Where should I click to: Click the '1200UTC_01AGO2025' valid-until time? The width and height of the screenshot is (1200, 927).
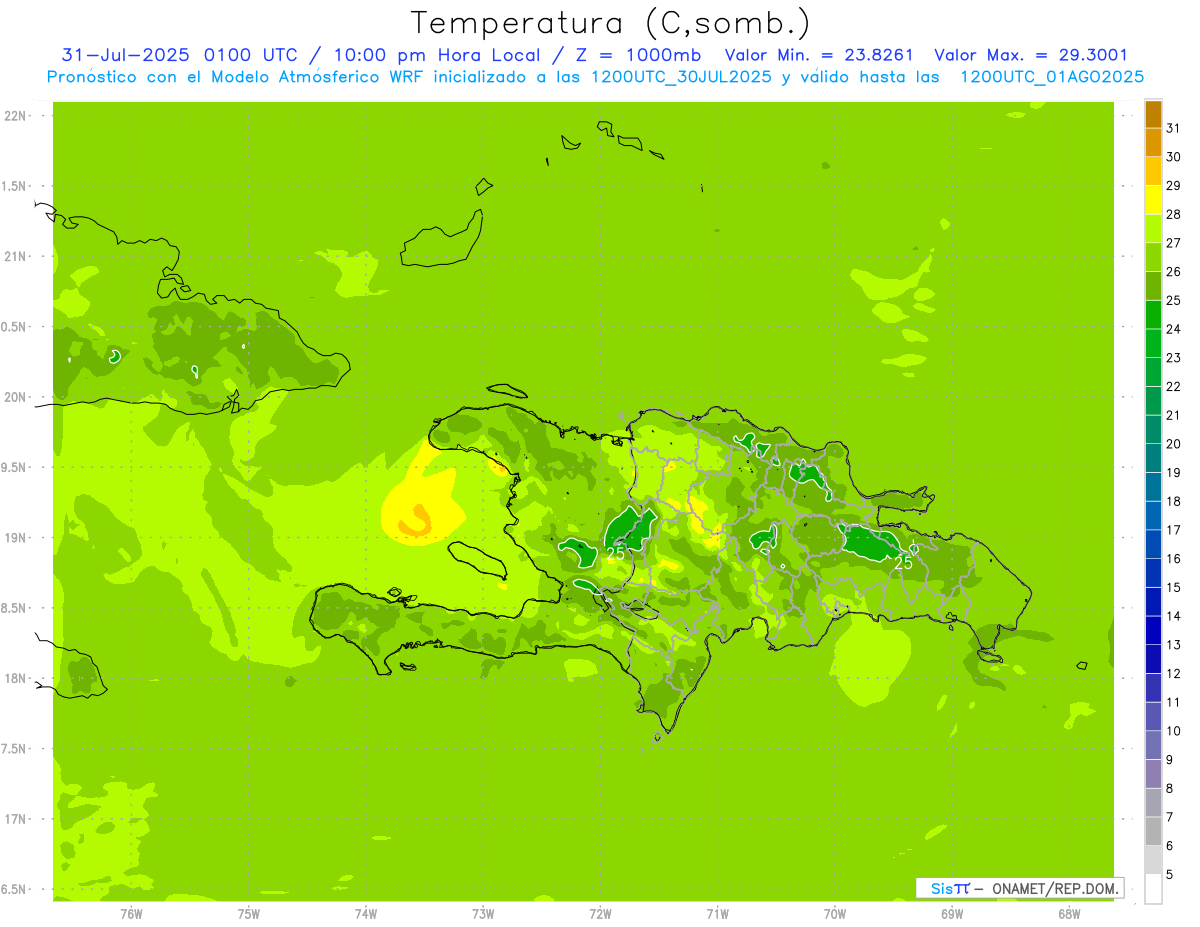click(x=1052, y=77)
